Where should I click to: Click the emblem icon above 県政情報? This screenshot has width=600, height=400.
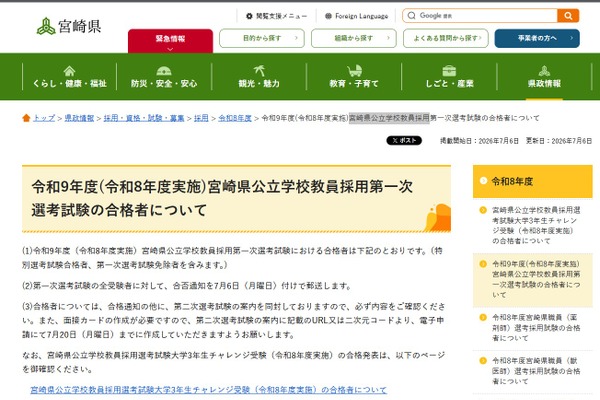pyautogui.click(x=544, y=71)
